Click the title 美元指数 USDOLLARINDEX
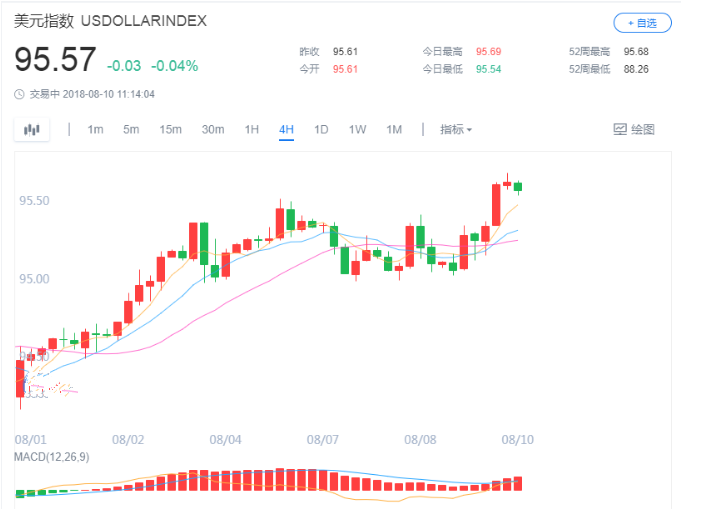The width and height of the screenshot is (708, 509). [x=110, y=21]
